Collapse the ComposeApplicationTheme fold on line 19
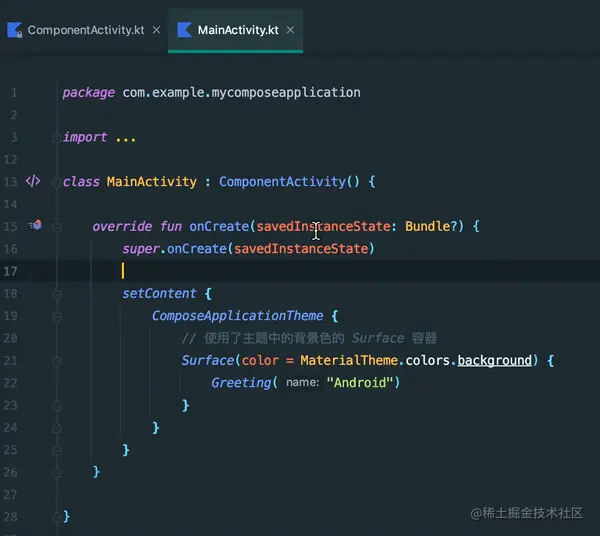This screenshot has width=600, height=536. [57, 317]
